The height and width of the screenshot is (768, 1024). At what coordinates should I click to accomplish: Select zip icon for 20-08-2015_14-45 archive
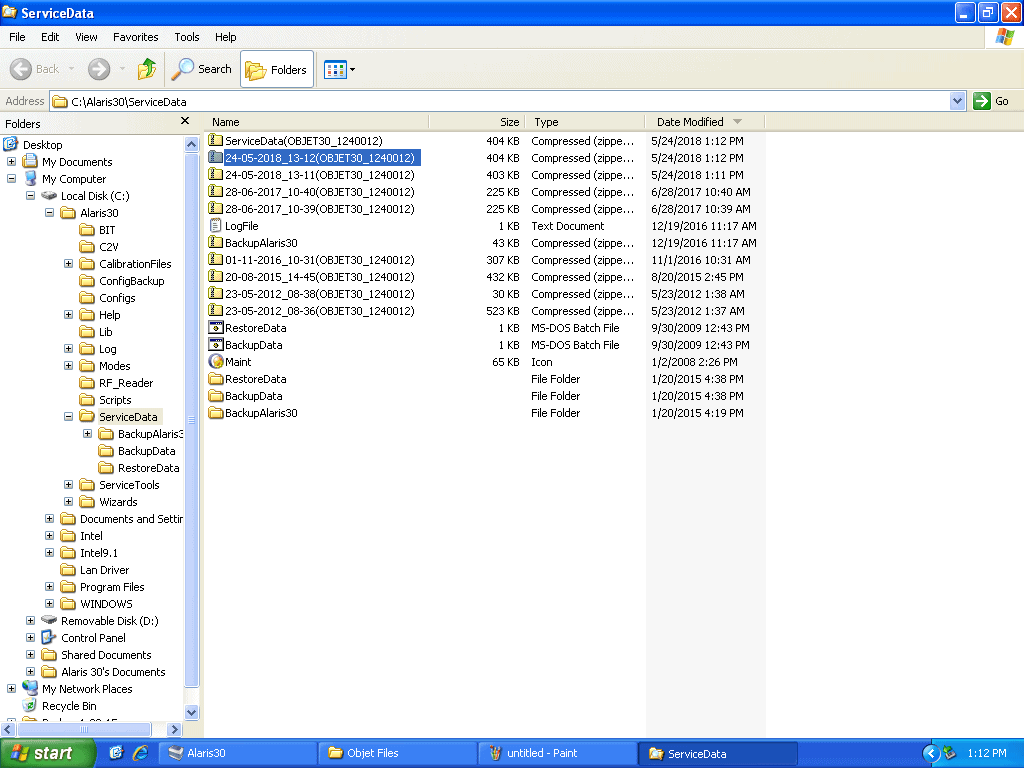click(216, 276)
